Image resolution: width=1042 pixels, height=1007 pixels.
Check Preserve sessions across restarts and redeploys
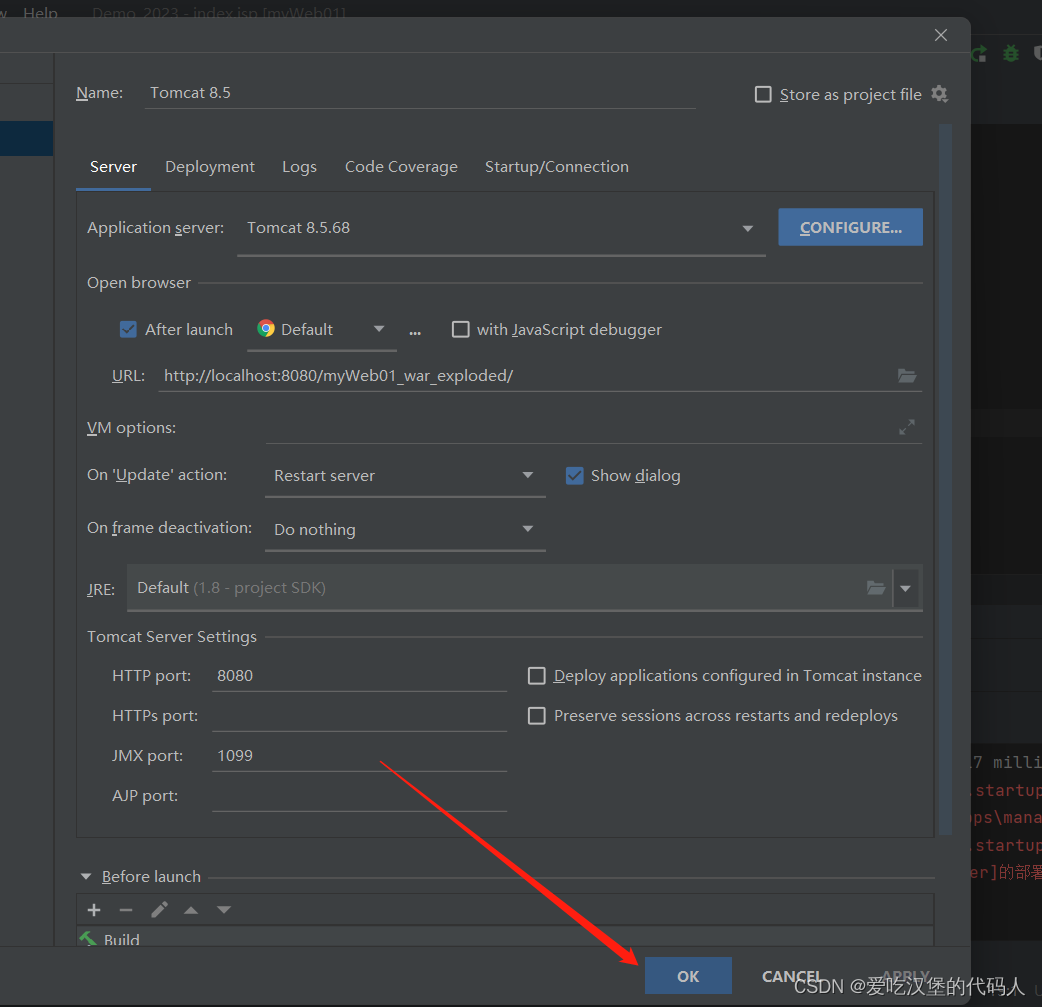[x=536, y=715]
